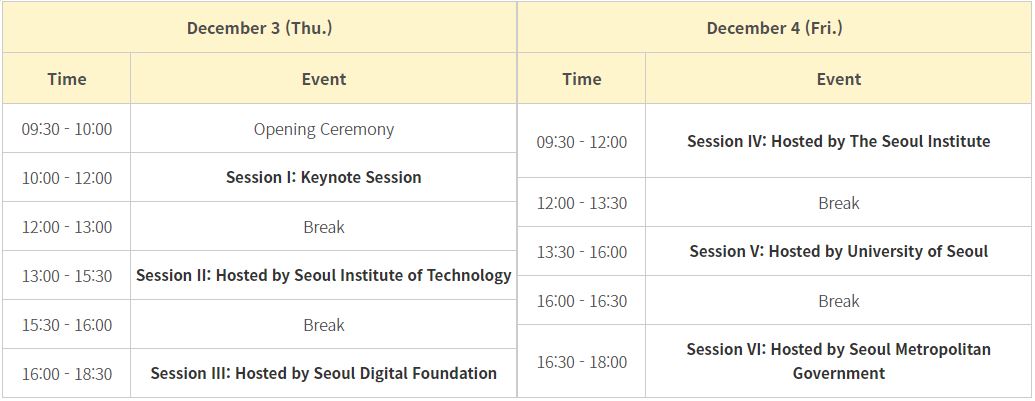This screenshot has height=401, width=1035.
Task: Click the 13:00 - 15:30 time cell
Action: (67, 275)
